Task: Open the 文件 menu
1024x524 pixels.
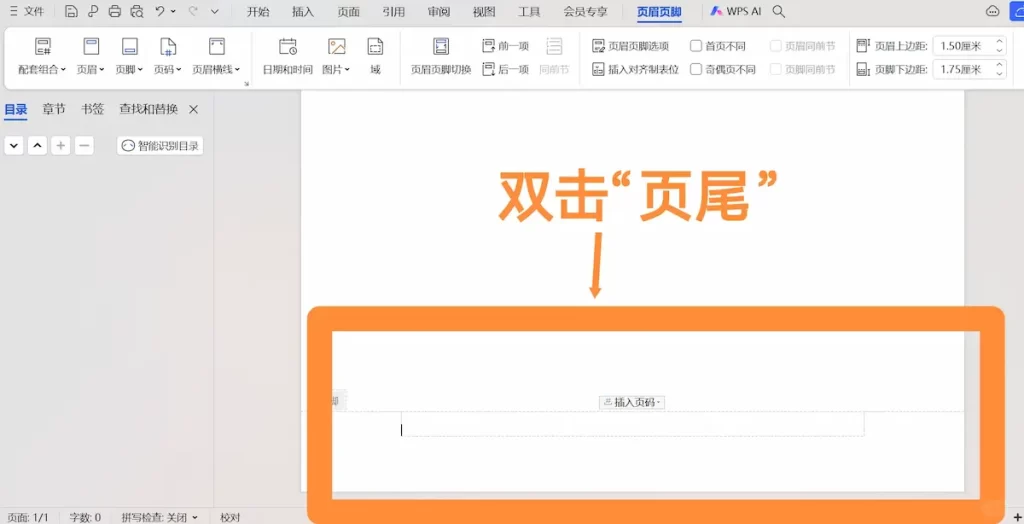Action: click(x=27, y=11)
